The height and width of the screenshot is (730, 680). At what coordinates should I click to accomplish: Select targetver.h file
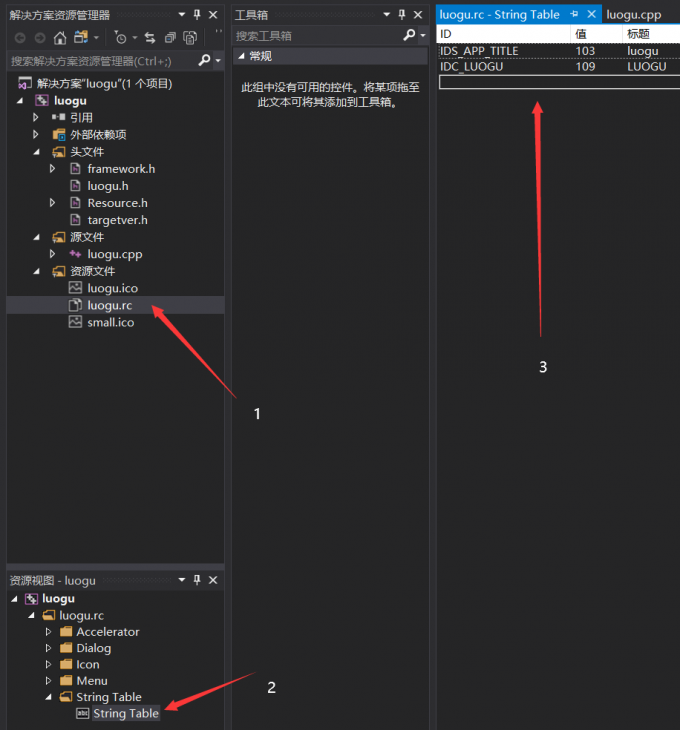pyautogui.click(x=117, y=220)
